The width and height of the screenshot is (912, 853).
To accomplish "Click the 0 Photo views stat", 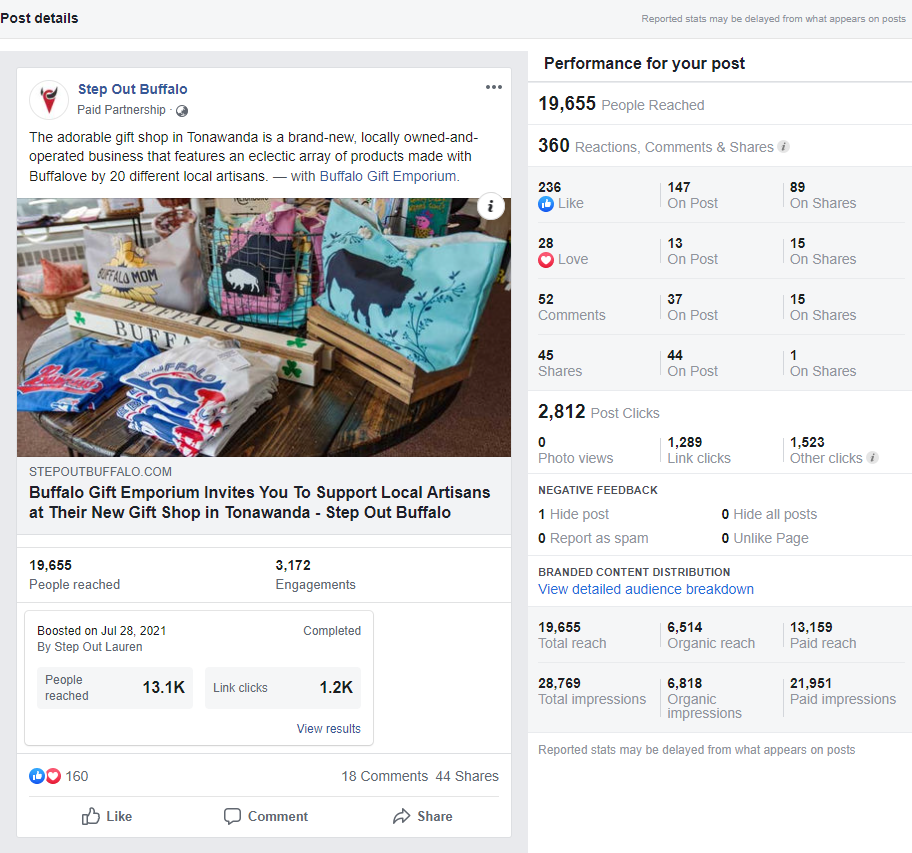I will [x=575, y=450].
